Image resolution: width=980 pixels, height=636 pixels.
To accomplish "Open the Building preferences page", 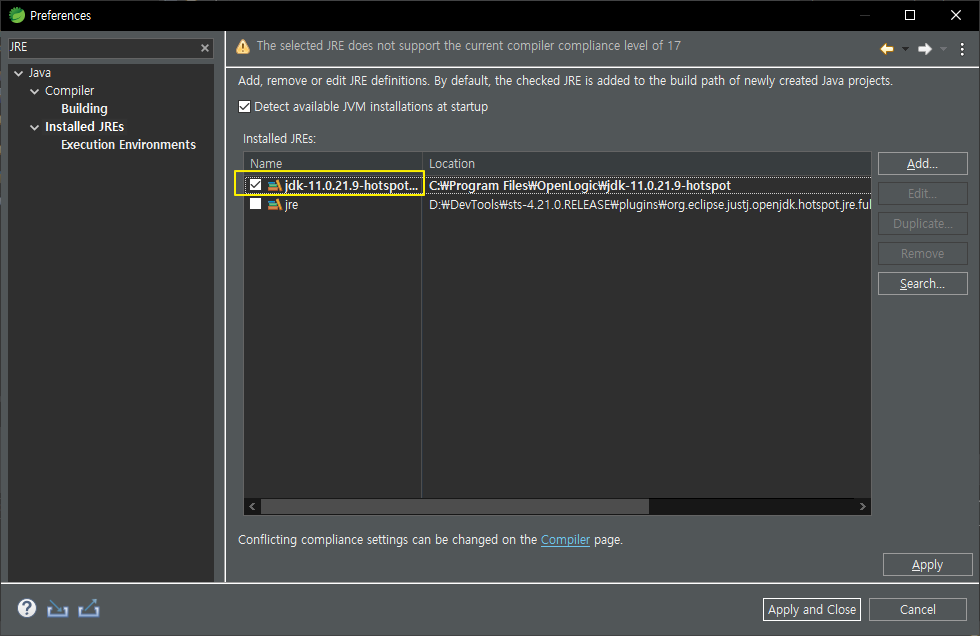I will click(84, 109).
